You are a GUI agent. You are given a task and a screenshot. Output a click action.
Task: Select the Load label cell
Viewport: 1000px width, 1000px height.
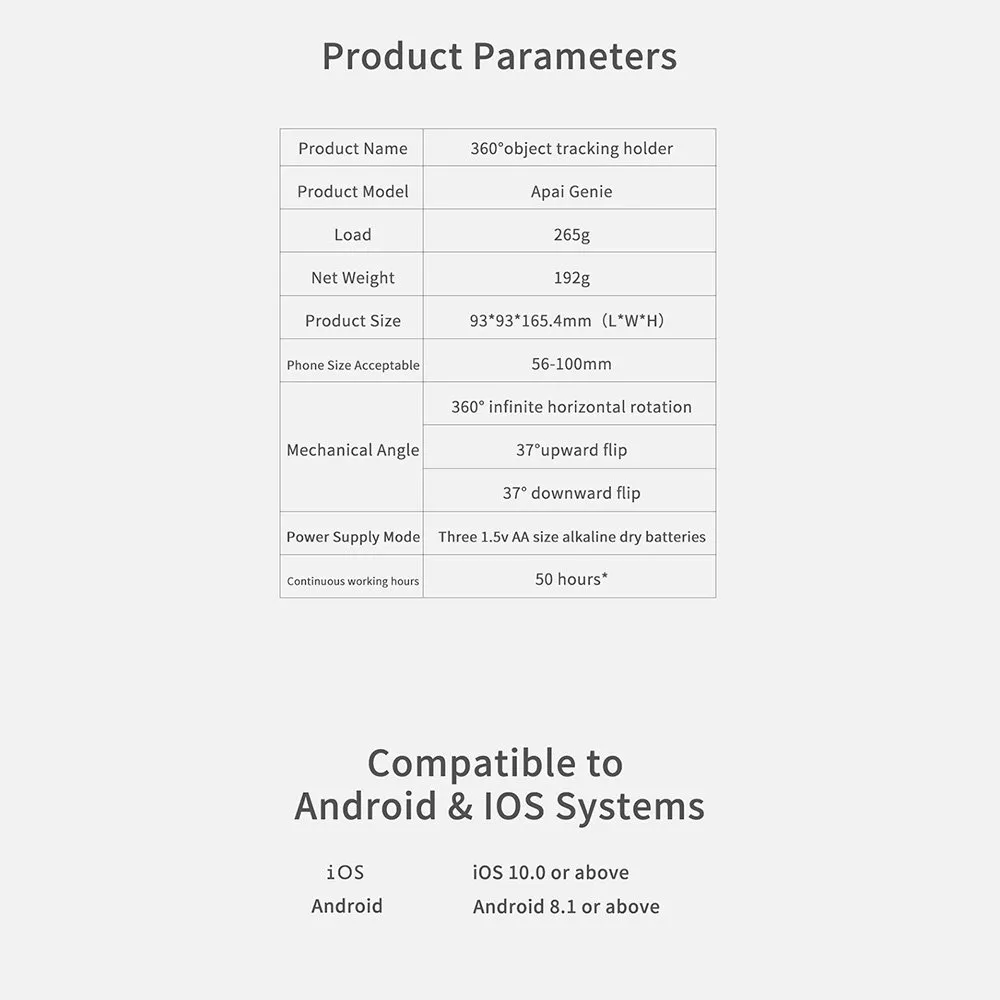(x=352, y=234)
